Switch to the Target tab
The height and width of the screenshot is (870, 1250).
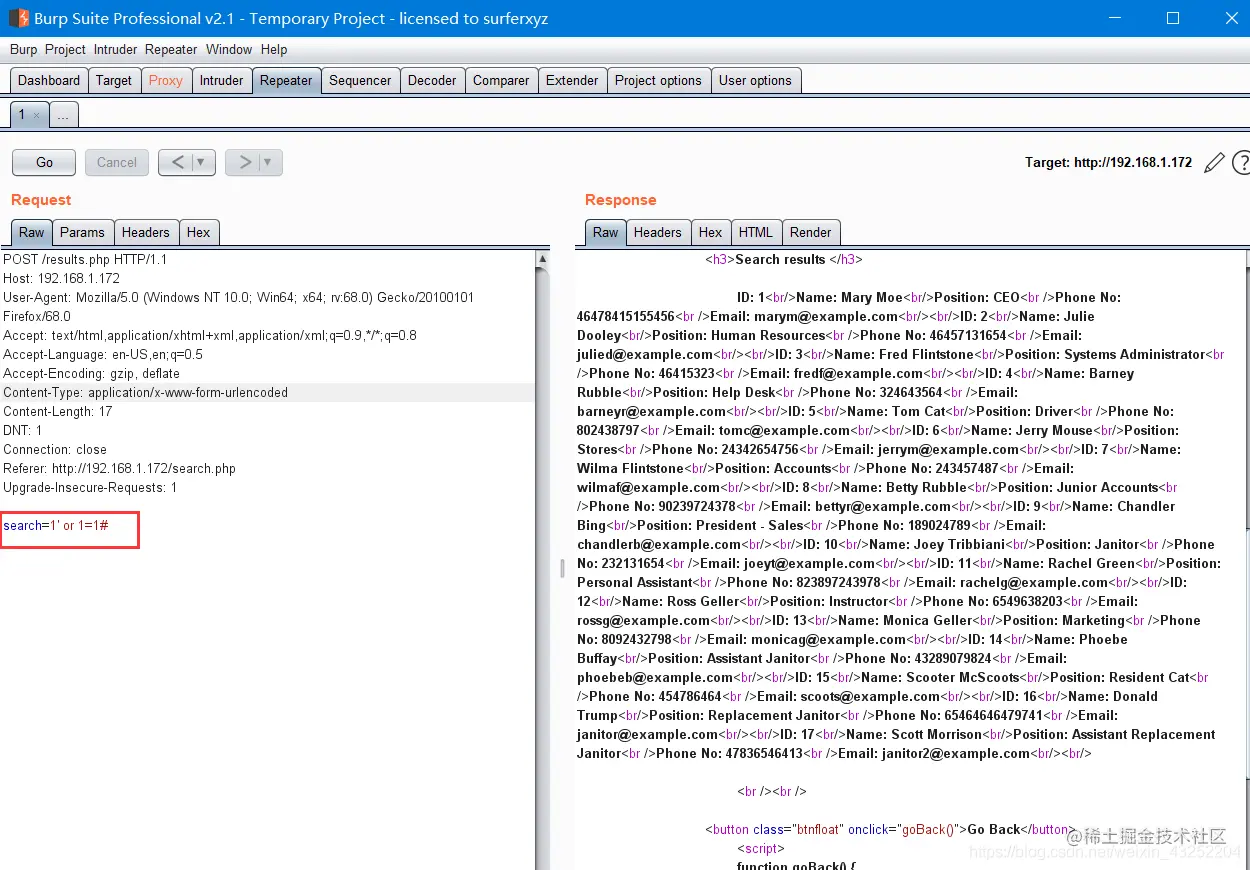114,81
